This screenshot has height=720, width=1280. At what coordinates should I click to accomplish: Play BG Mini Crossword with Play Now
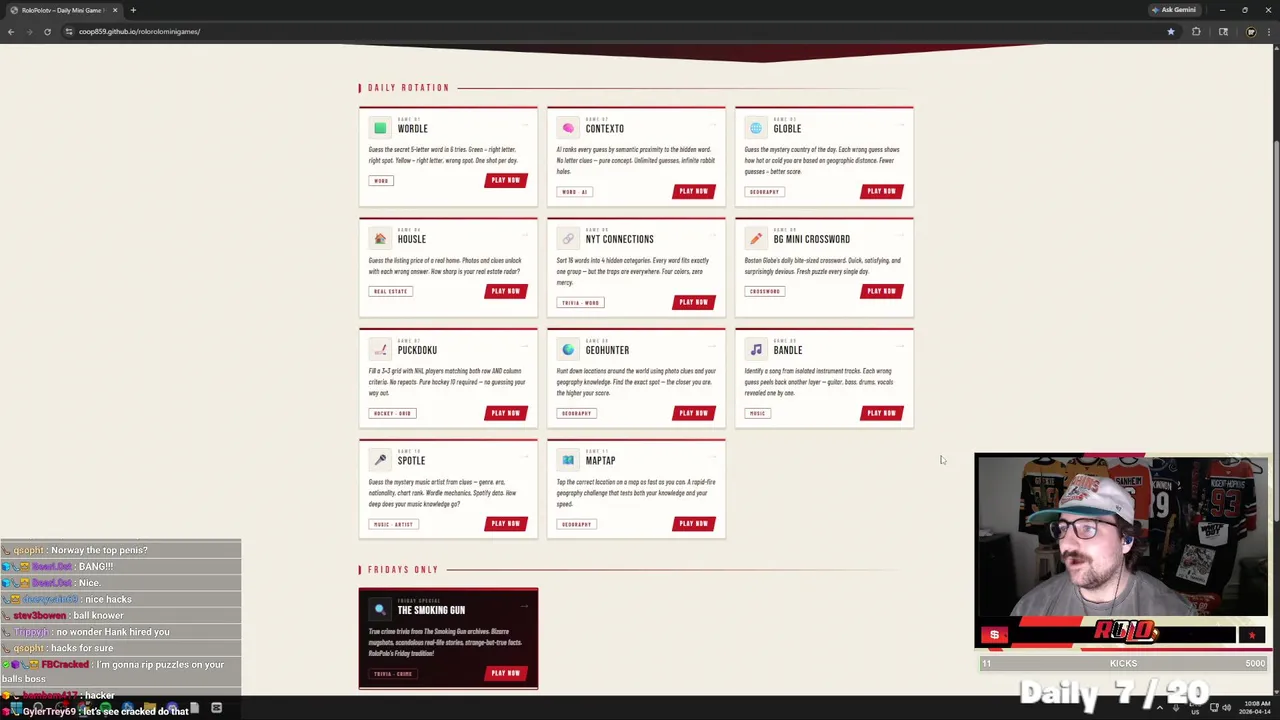click(881, 291)
